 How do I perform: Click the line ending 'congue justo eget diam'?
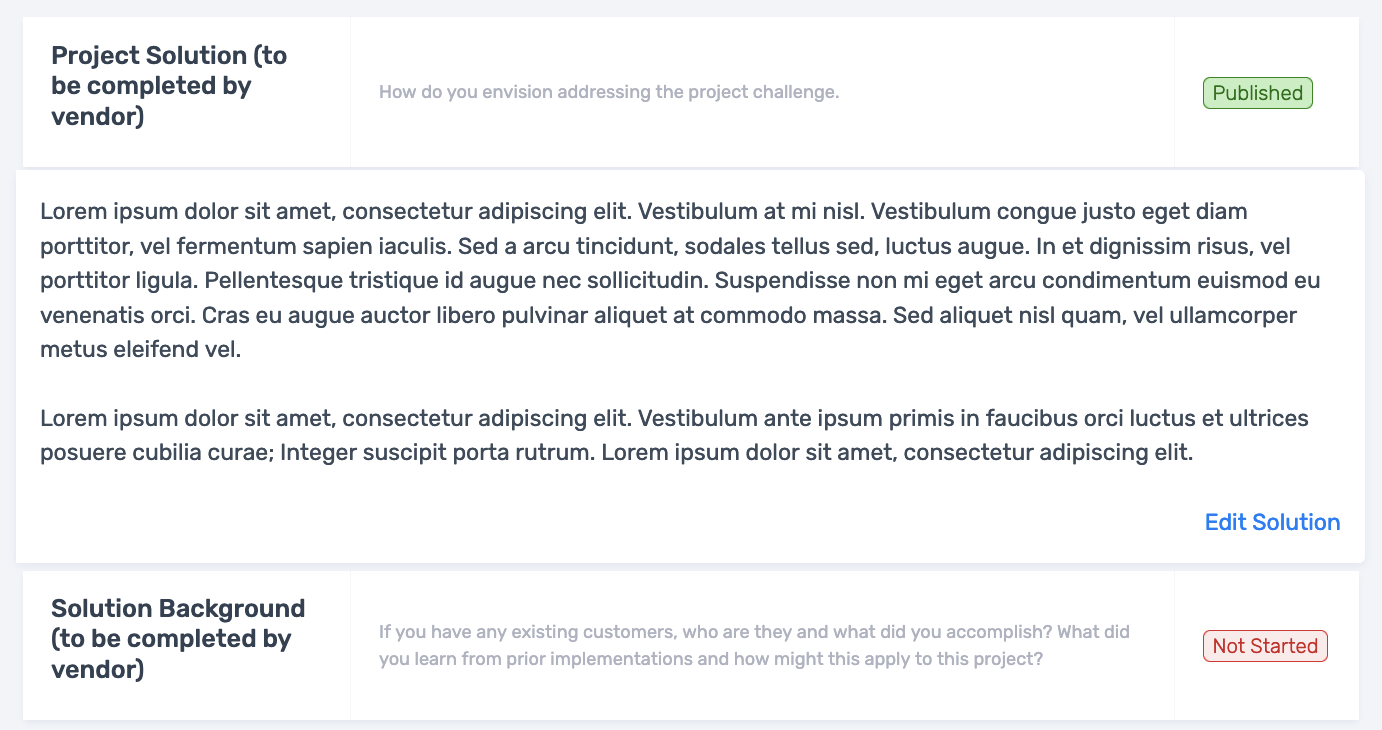pyautogui.click(x=644, y=212)
